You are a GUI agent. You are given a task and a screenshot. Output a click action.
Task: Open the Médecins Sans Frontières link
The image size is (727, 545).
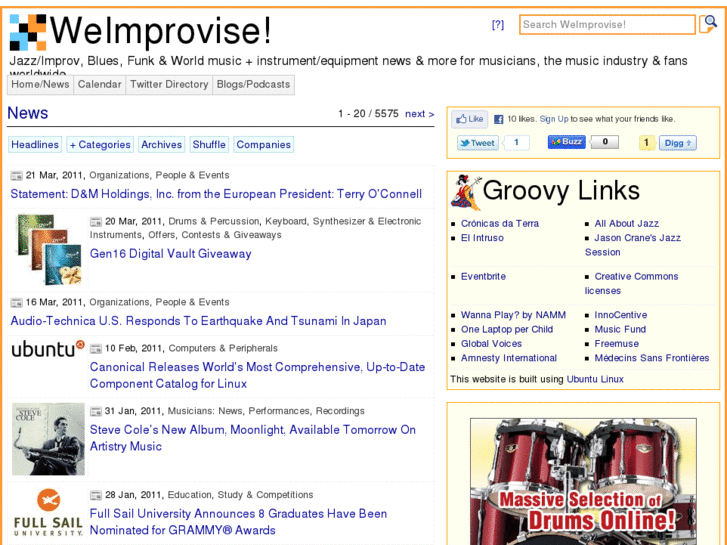tap(652, 358)
